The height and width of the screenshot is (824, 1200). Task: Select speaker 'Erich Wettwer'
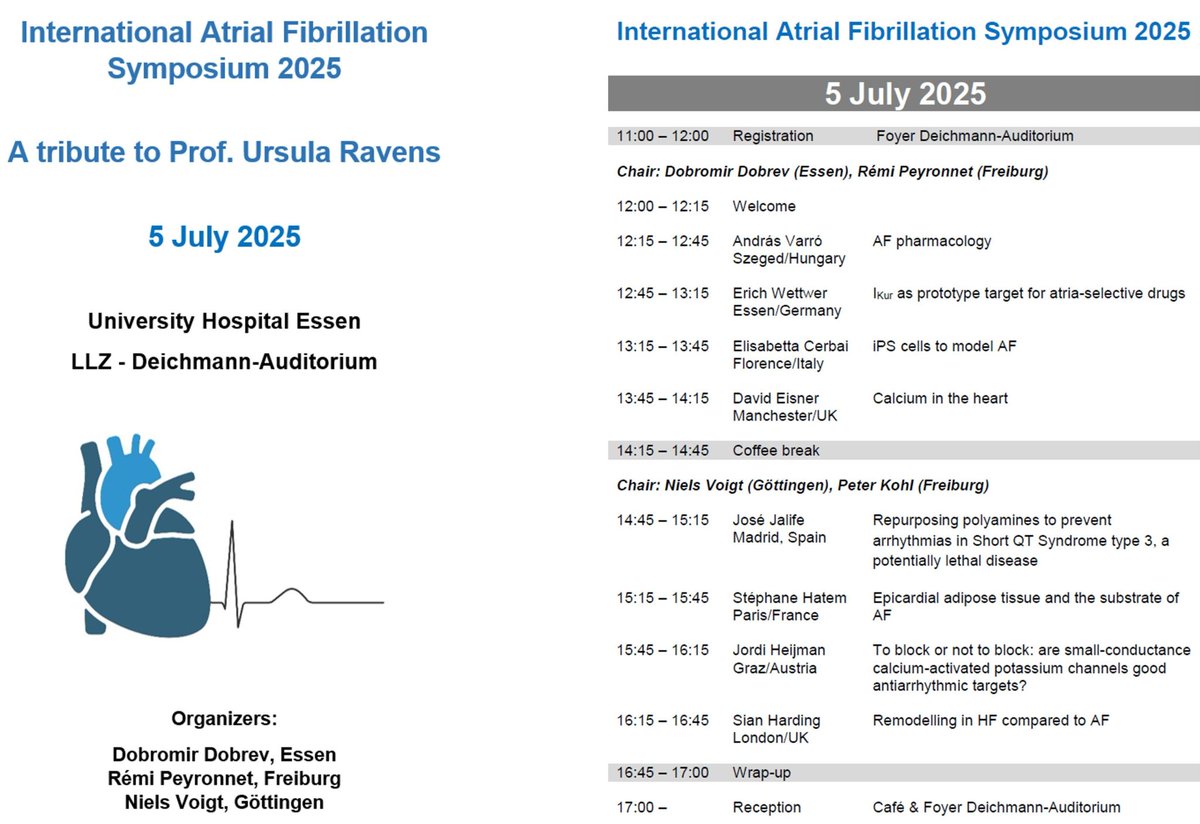[x=780, y=293]
